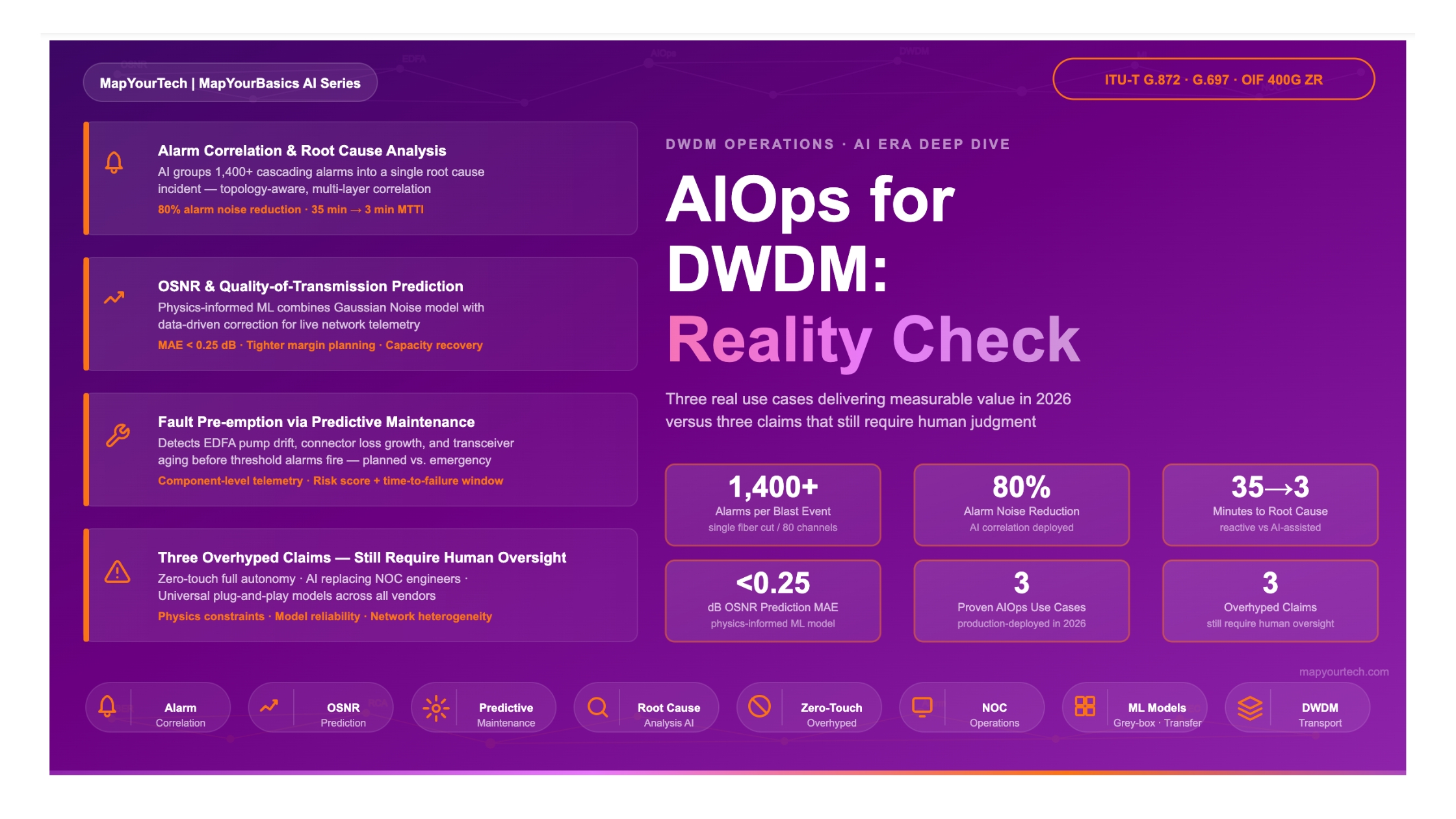This screenshot has width=1456, height=819.
Task: Expand the Fault Pre-emption predictive maintenance card
Action: (x=361, y=448)
